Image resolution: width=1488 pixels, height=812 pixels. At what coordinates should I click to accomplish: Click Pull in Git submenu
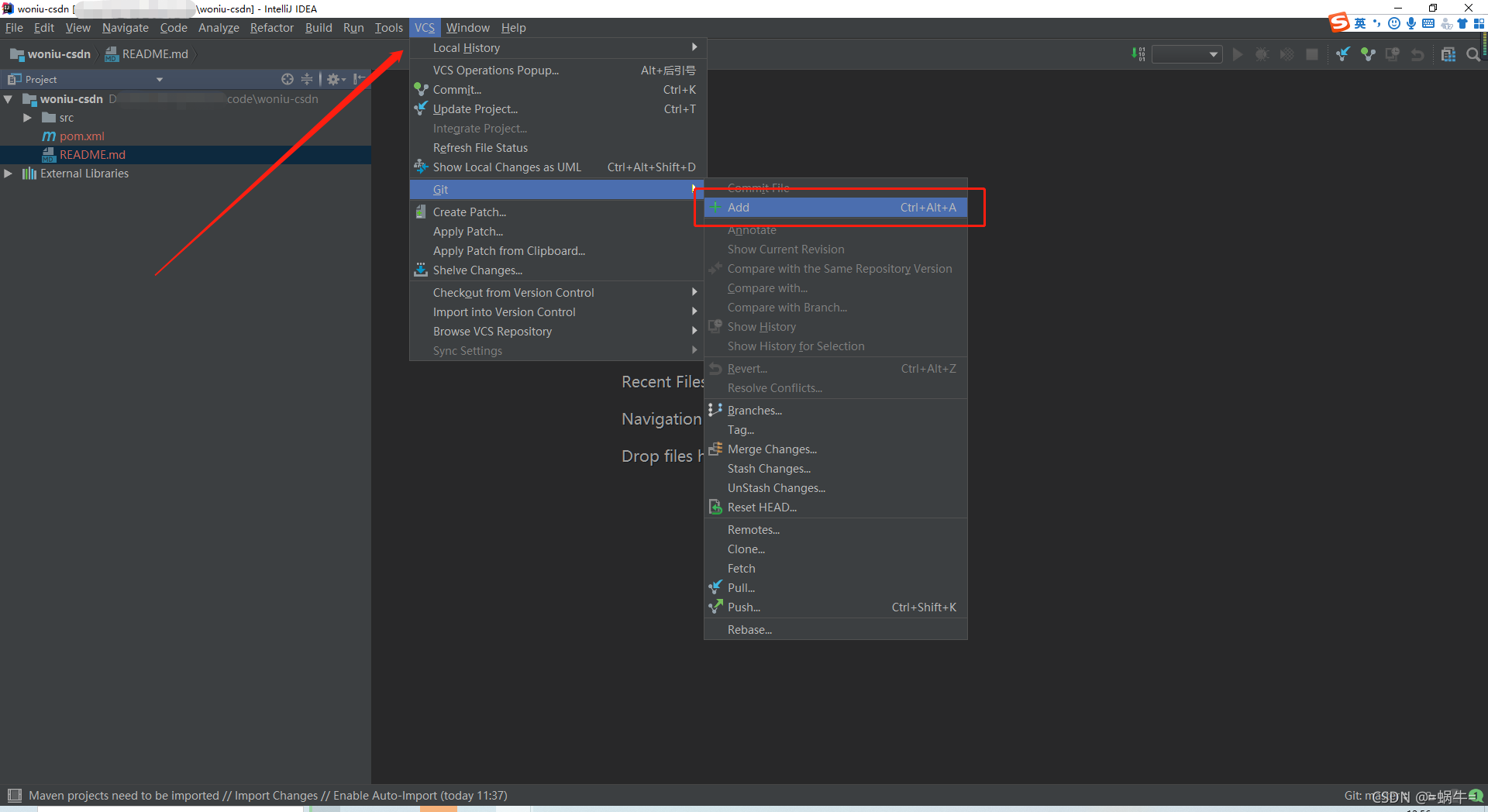point(835,588)
